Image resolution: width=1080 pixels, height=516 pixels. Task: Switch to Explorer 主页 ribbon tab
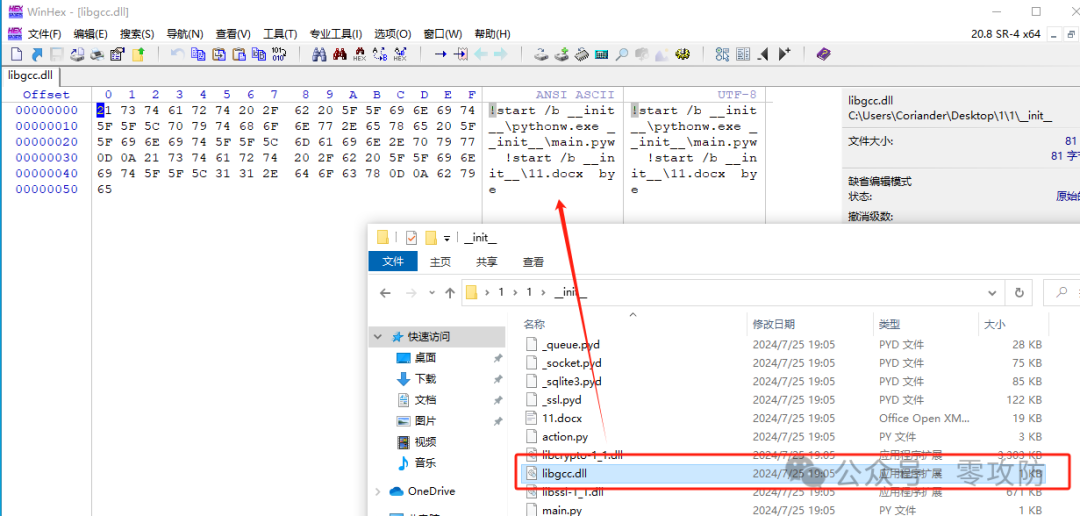pos(440,262)
